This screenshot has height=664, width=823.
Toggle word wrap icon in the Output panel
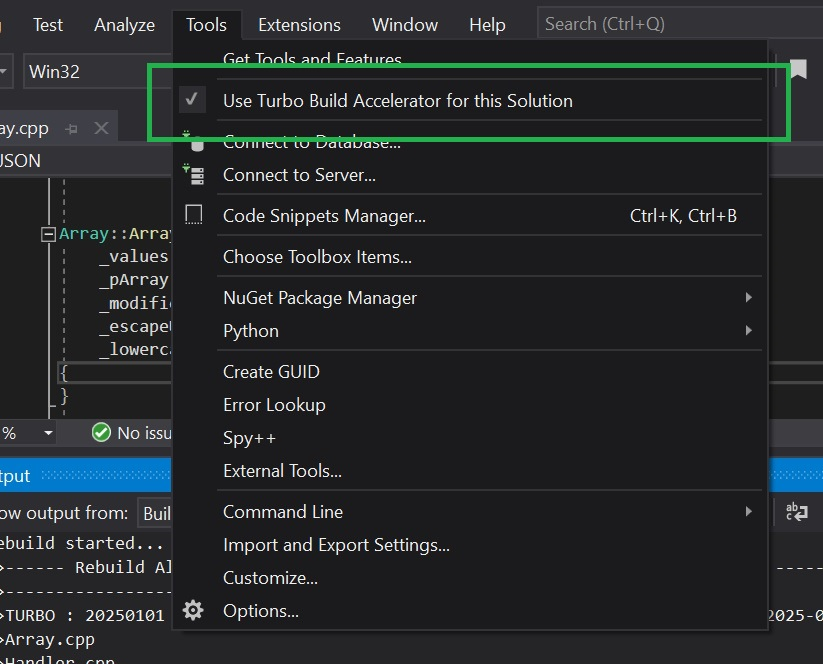797,512
